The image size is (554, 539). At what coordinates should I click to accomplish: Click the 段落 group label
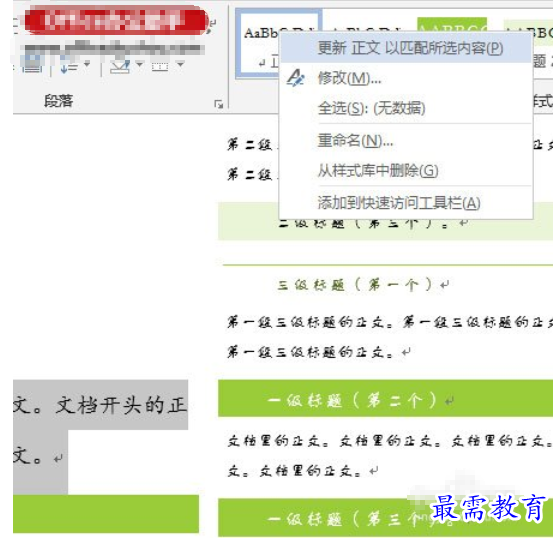coord(58,101)
